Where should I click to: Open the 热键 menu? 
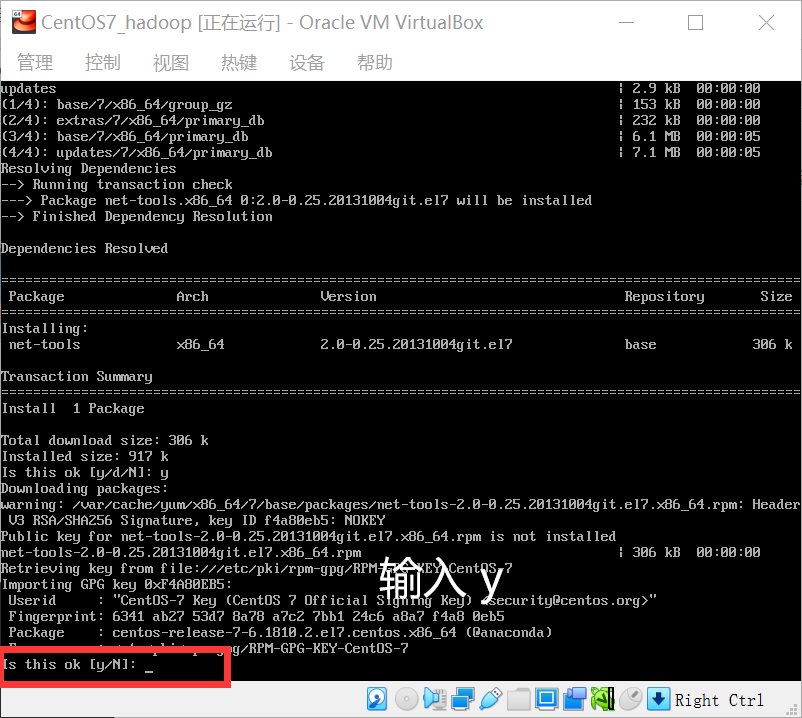(239, 63)
